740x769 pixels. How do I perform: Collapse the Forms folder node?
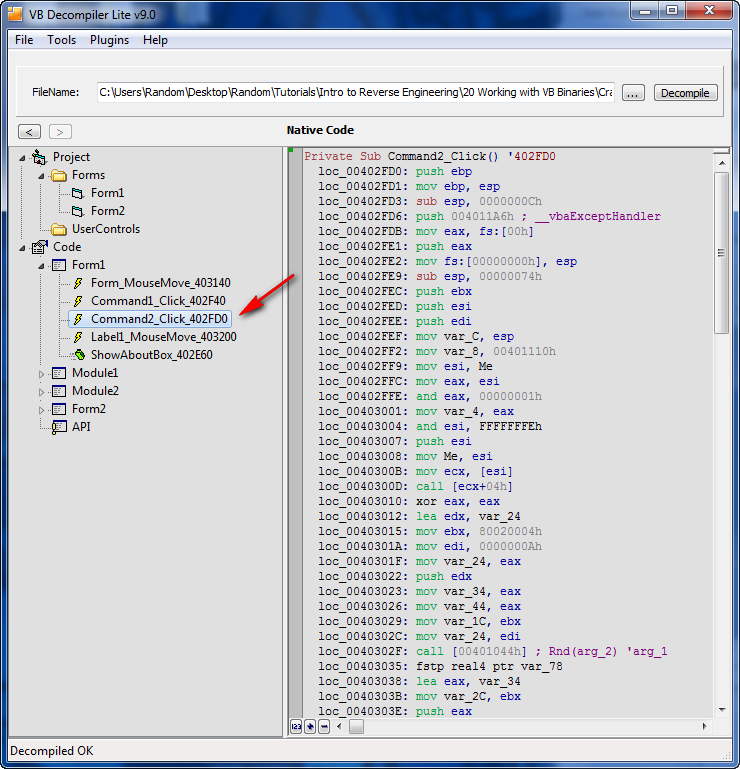pos(41,176)
